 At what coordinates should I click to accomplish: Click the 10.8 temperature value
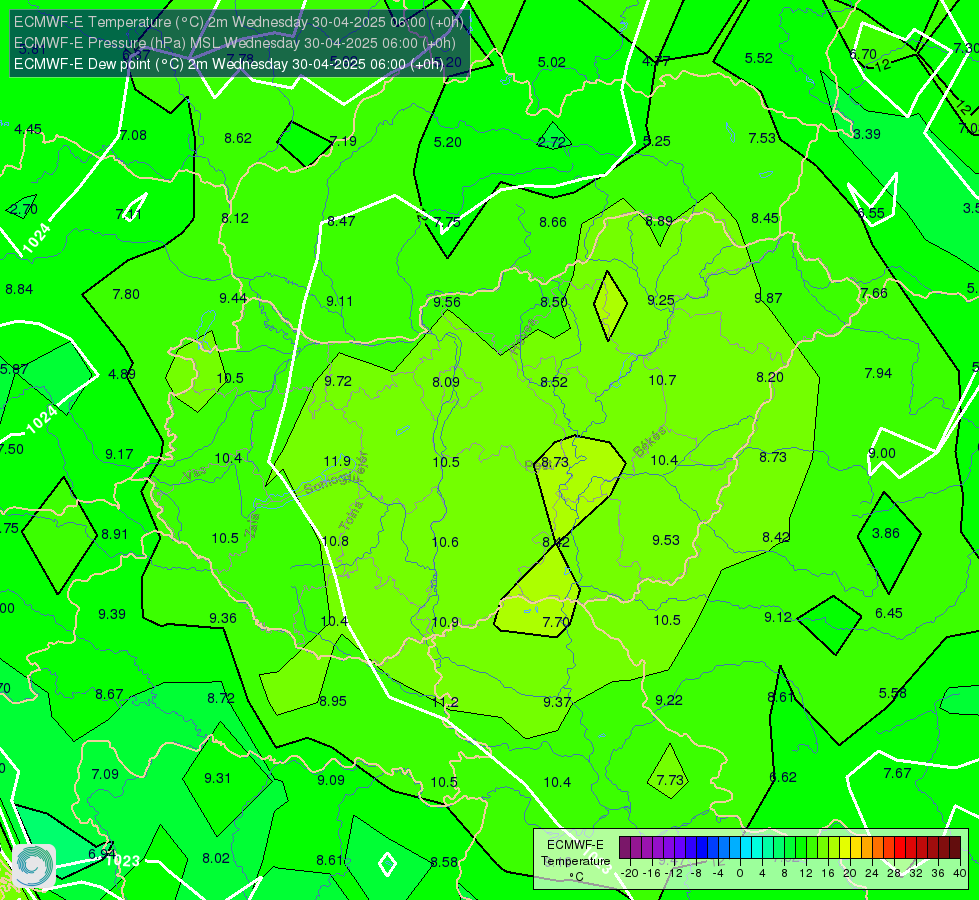pyautogui.click(x=335, y=541)
